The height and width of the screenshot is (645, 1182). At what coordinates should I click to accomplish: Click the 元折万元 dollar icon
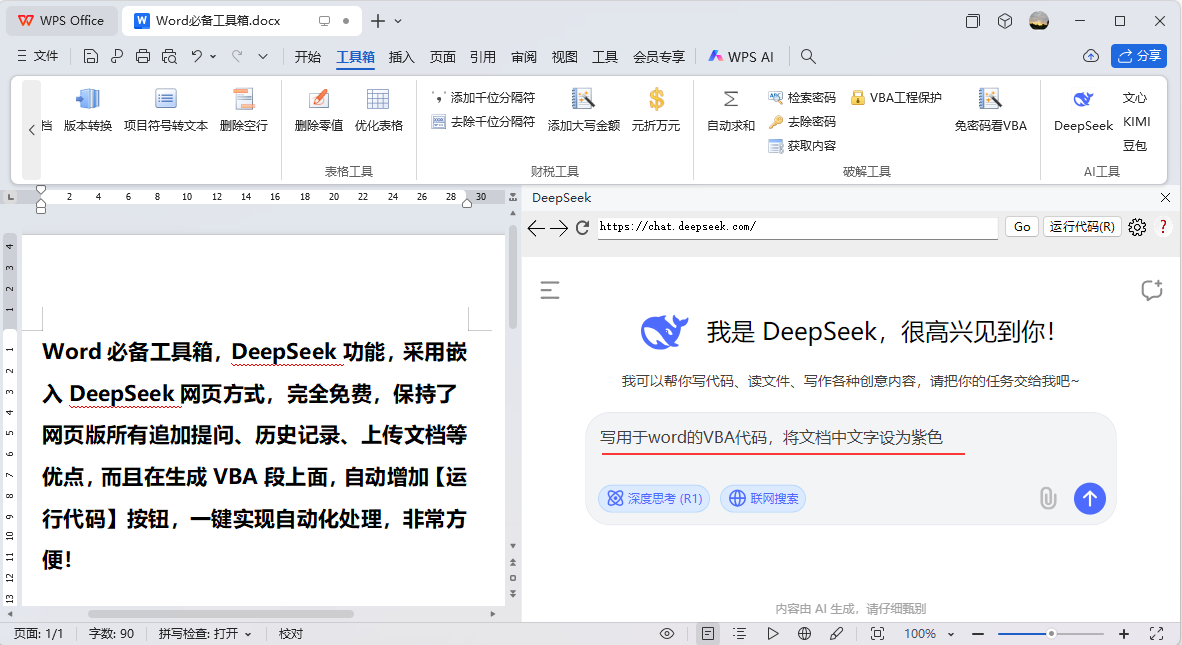tap(656, 100)
